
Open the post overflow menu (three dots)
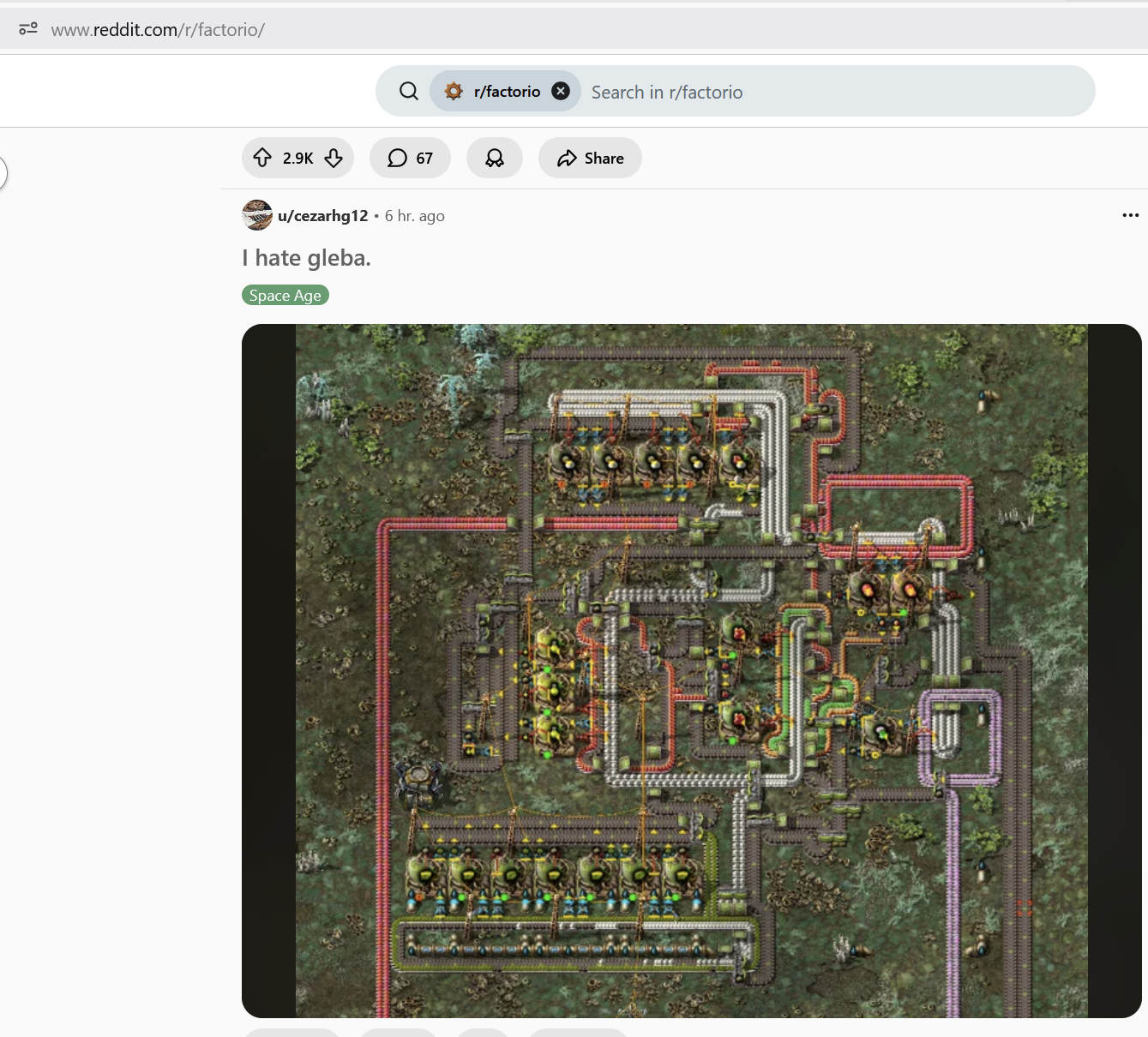pyautogui.click(x=1130, y=215)
